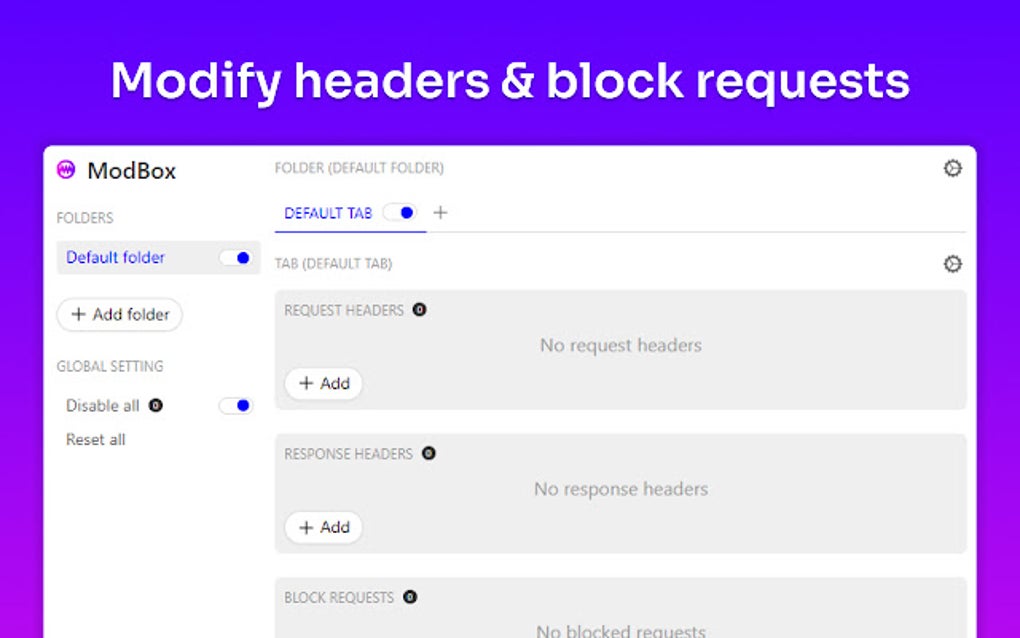Click the Add folder button
The width and height of the screenshot is (1020, 638).
[x=120, y=315]
